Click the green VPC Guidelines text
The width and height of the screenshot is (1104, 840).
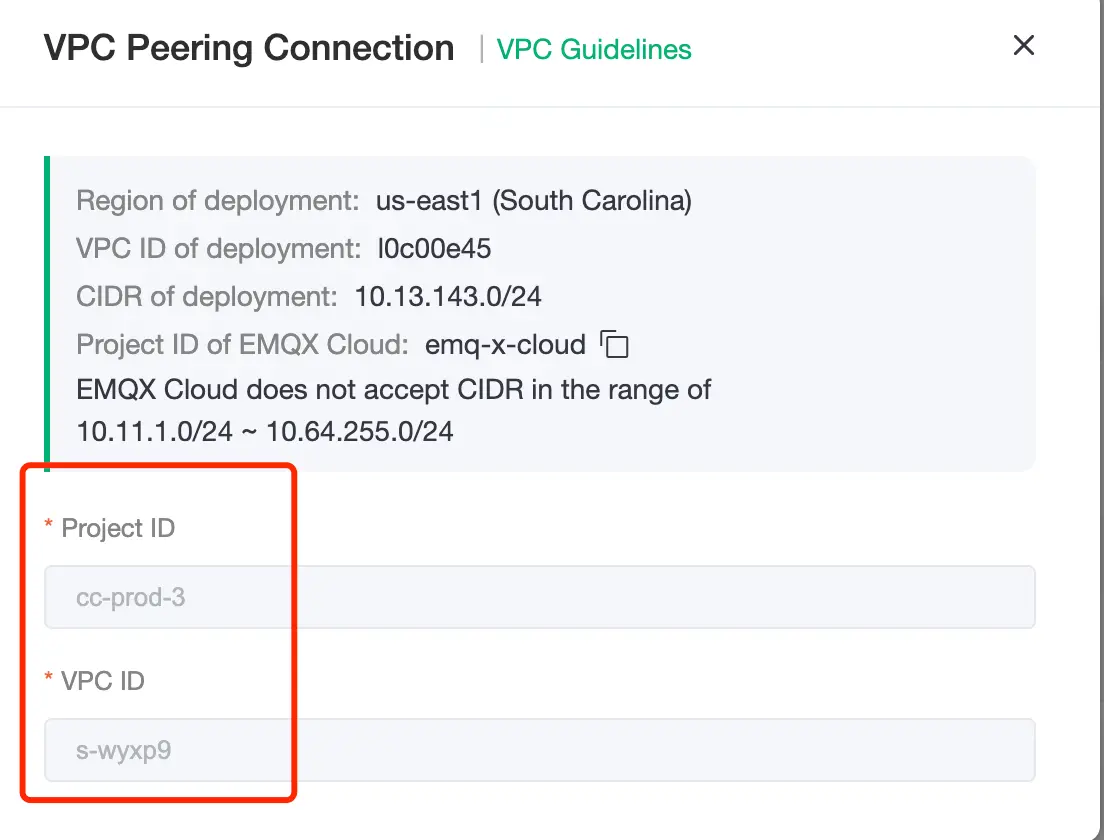pyautogui.click(x=594, y=49)
